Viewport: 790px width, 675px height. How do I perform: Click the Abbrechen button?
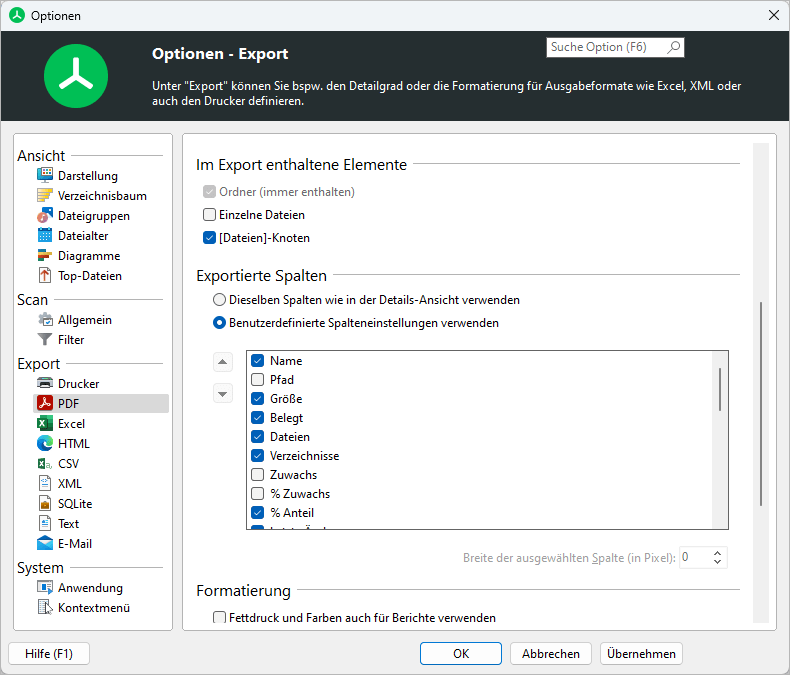click(551, 654)
